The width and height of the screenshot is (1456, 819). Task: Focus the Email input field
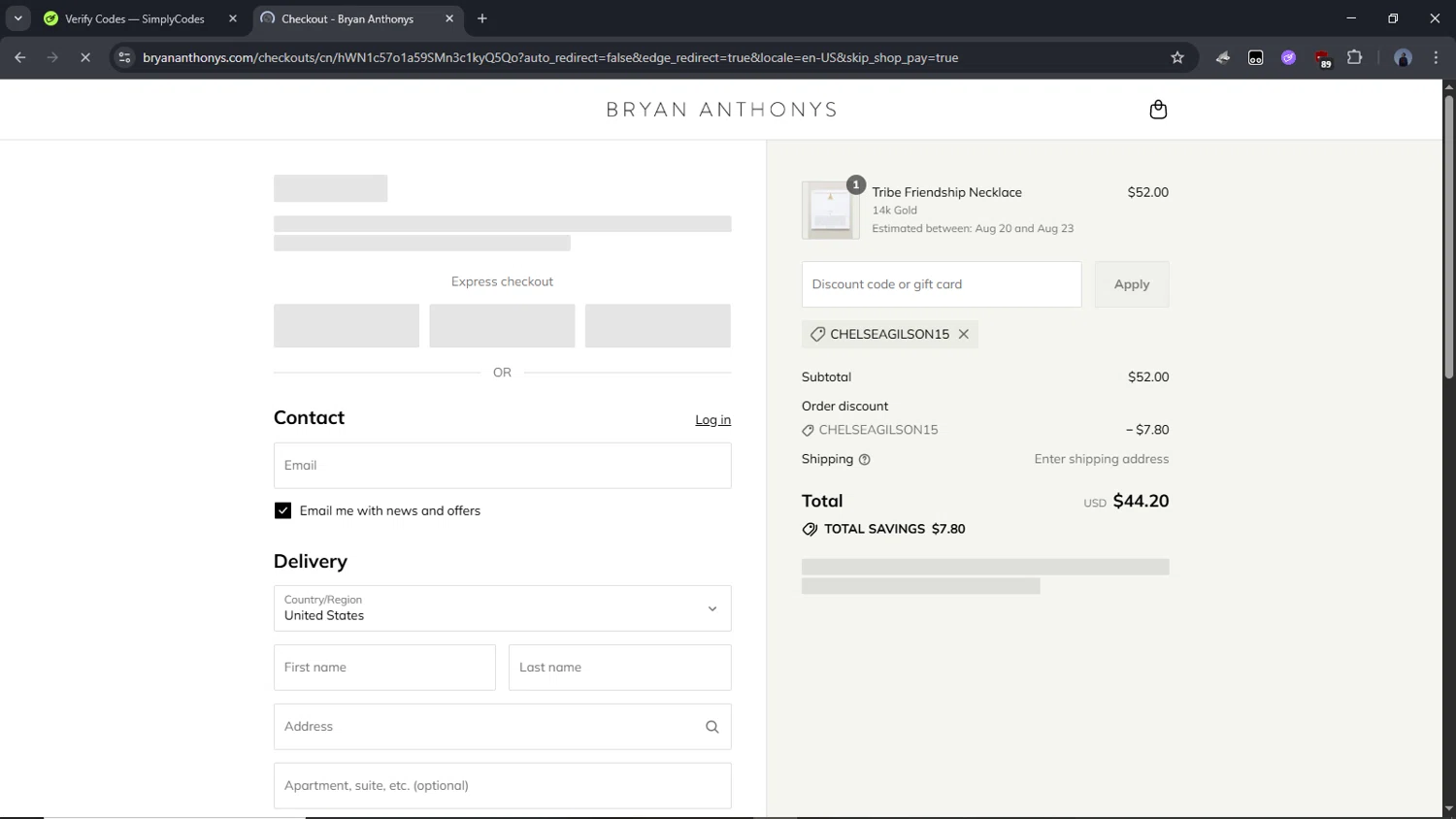[x=503, y=466]
